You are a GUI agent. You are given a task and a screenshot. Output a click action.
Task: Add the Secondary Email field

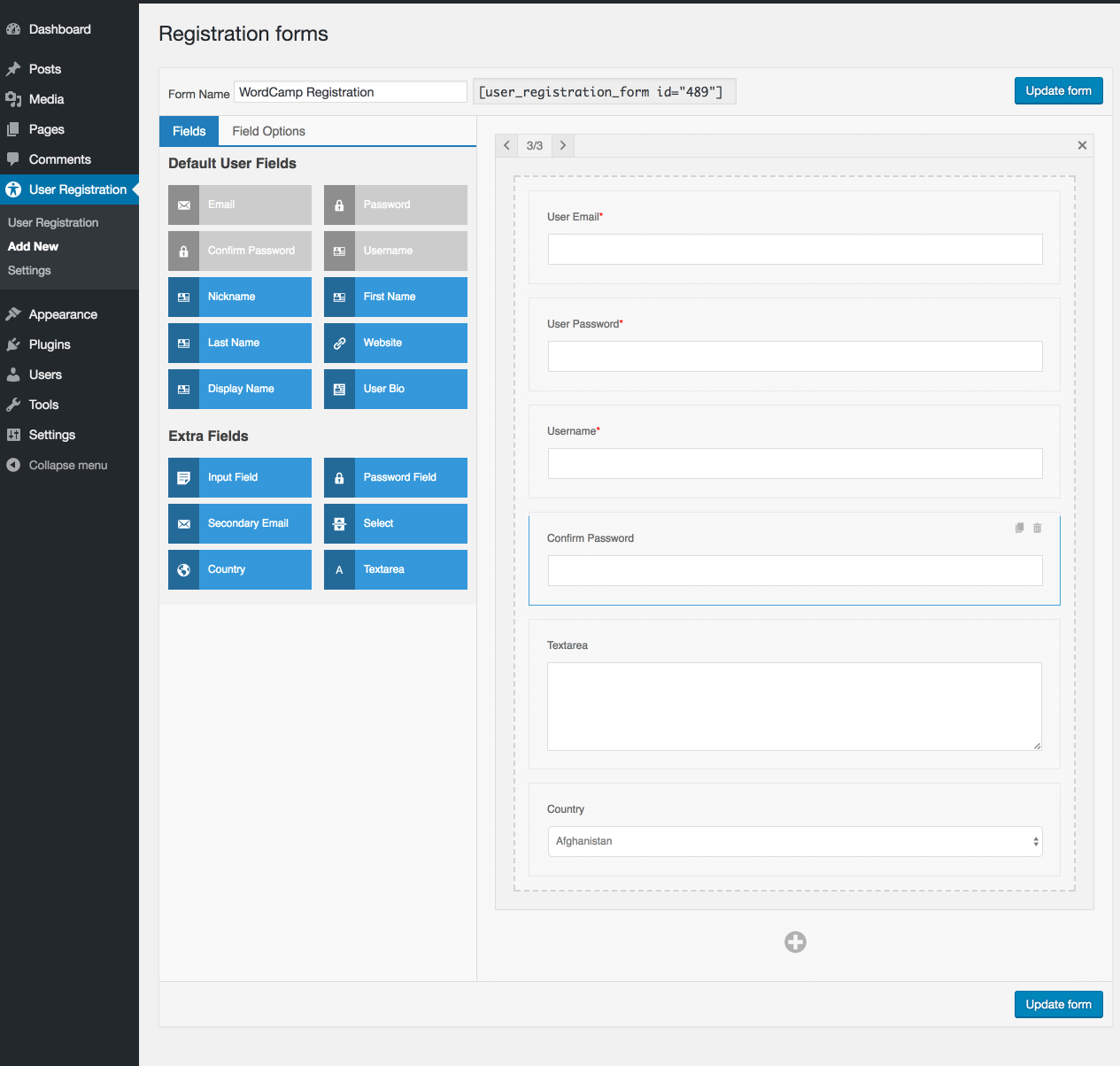pyautogui.click(x=239, y=523)
